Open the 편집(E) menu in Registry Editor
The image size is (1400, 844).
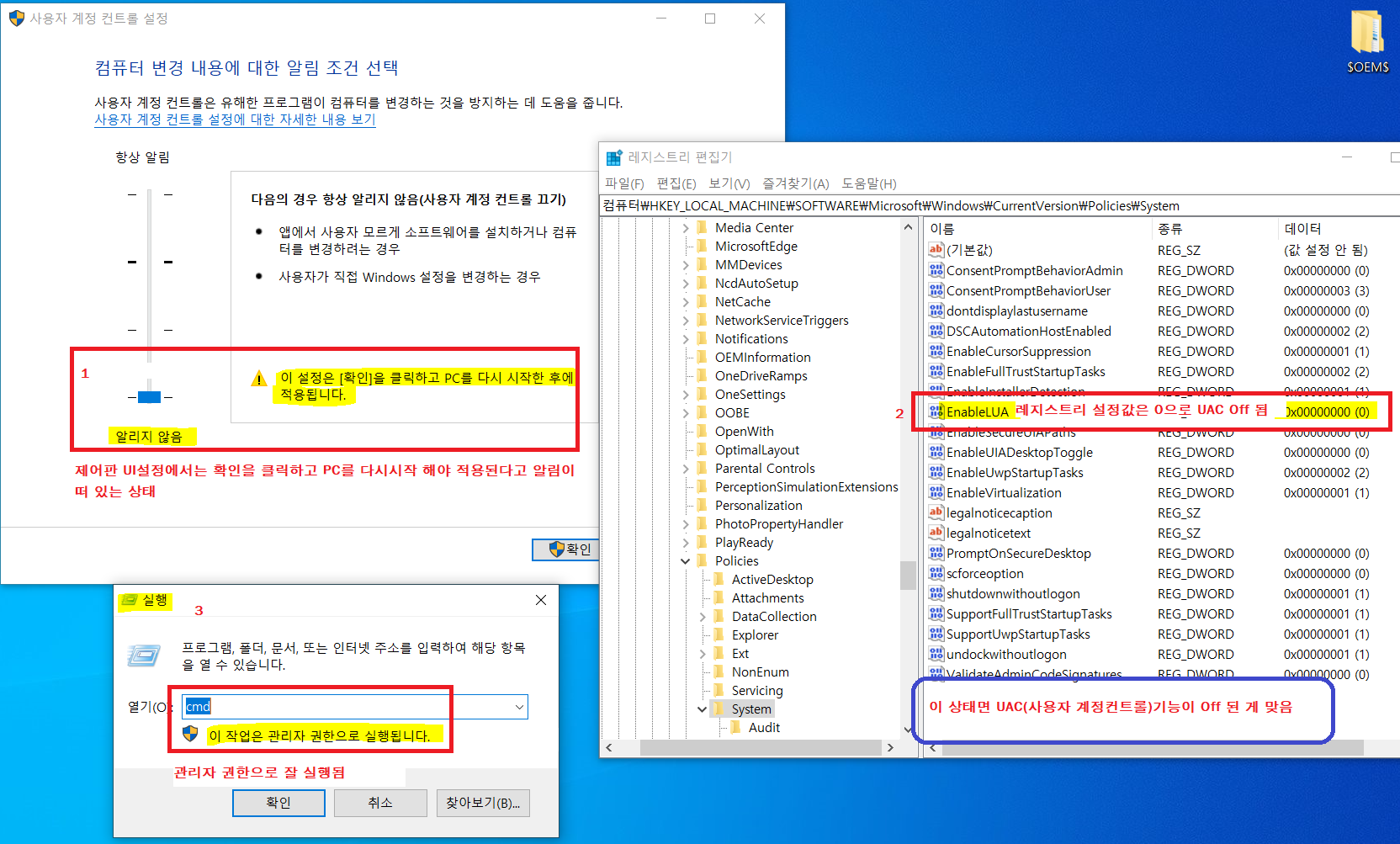click(676, 183)
